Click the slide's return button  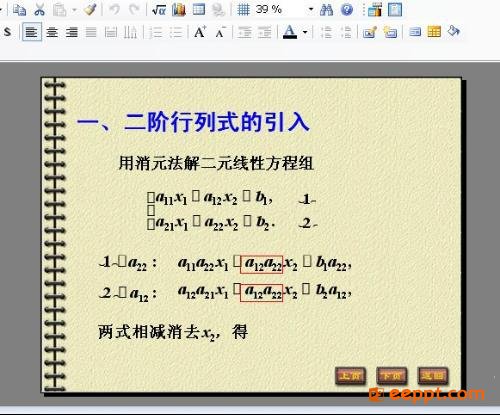point(433,376)
